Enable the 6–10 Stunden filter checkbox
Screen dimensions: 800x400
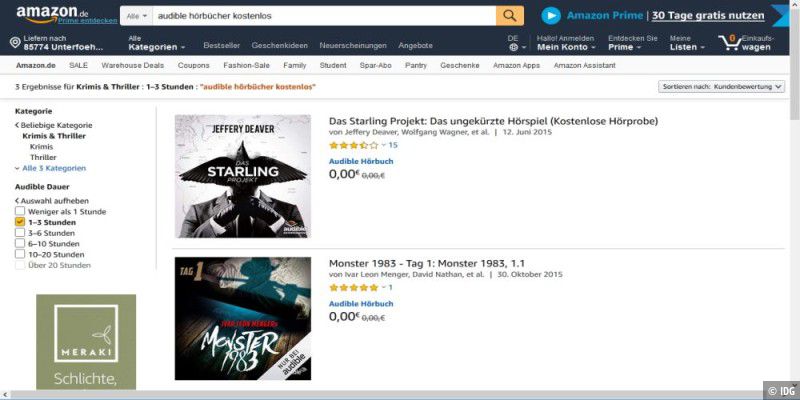(x=20, y=243)
